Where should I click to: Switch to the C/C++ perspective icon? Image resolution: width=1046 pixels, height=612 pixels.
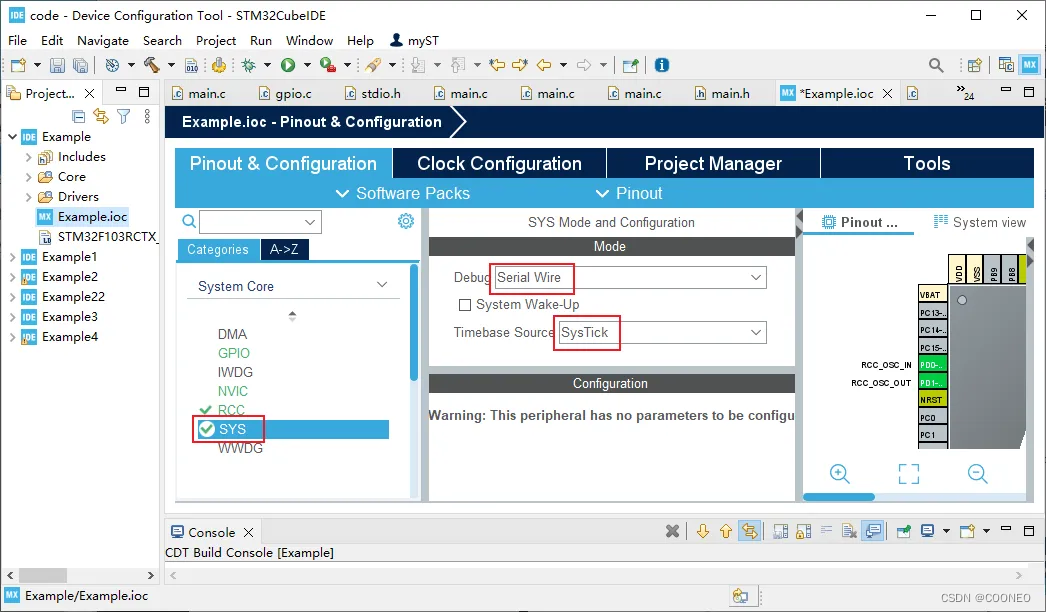coord(1006,65)
